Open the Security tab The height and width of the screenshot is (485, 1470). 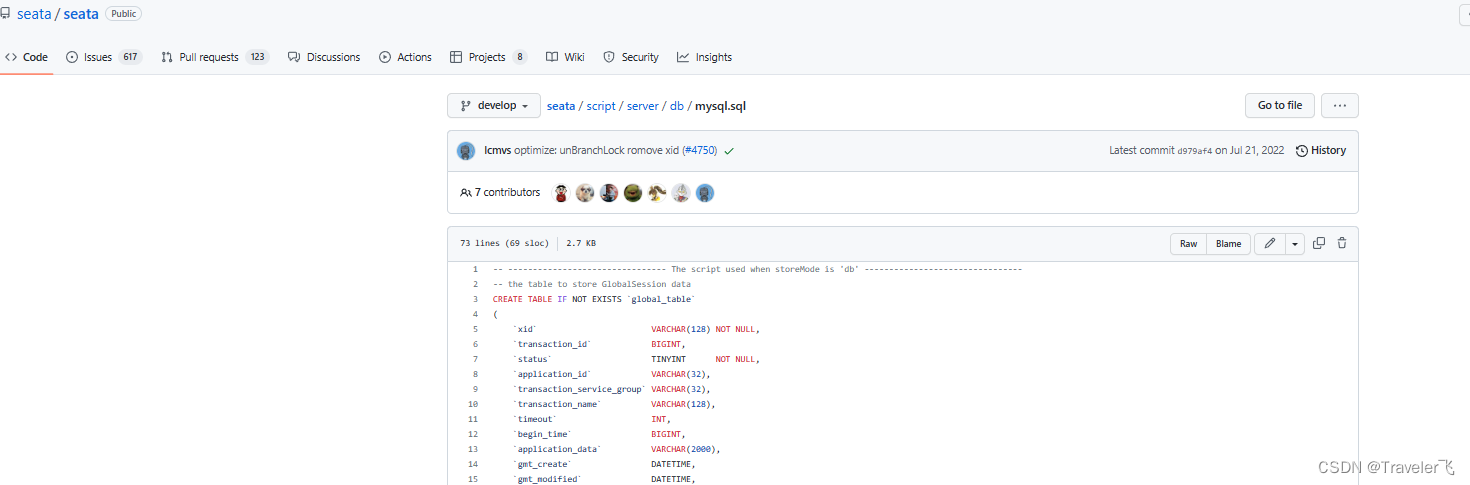631,57
